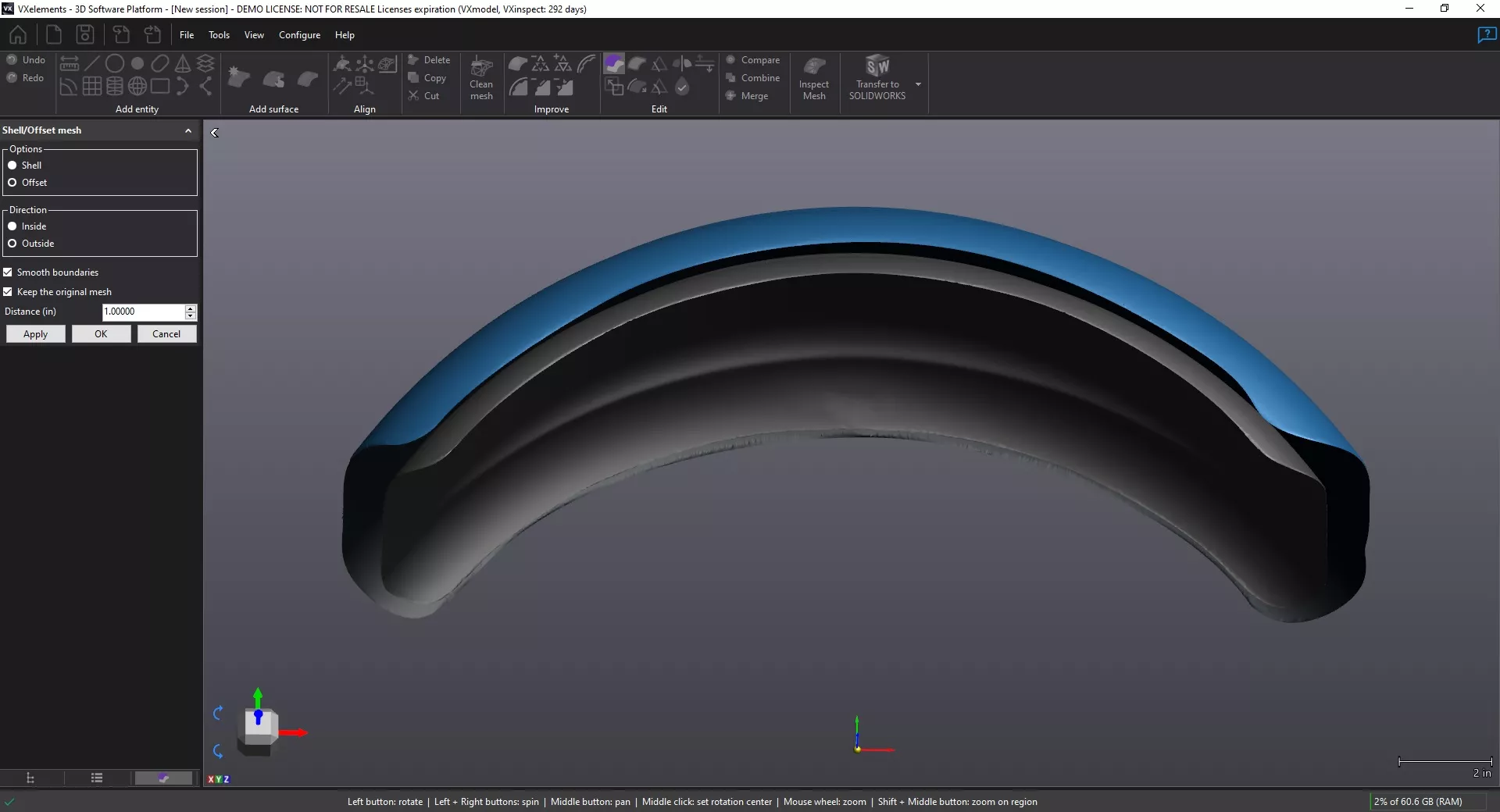
Task: Uncheck Smooth boundaries
Action: point(8,272)
